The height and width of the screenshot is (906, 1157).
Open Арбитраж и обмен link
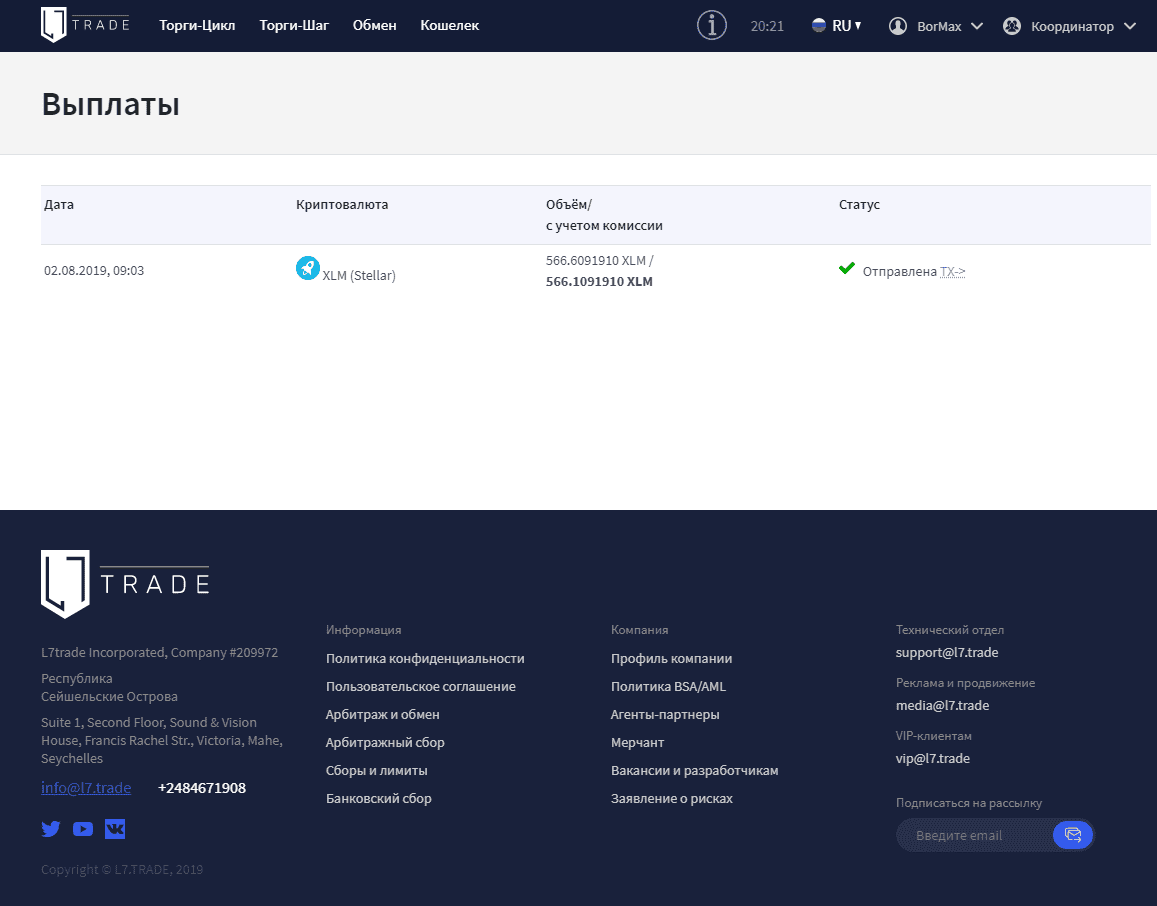[382, 714]
